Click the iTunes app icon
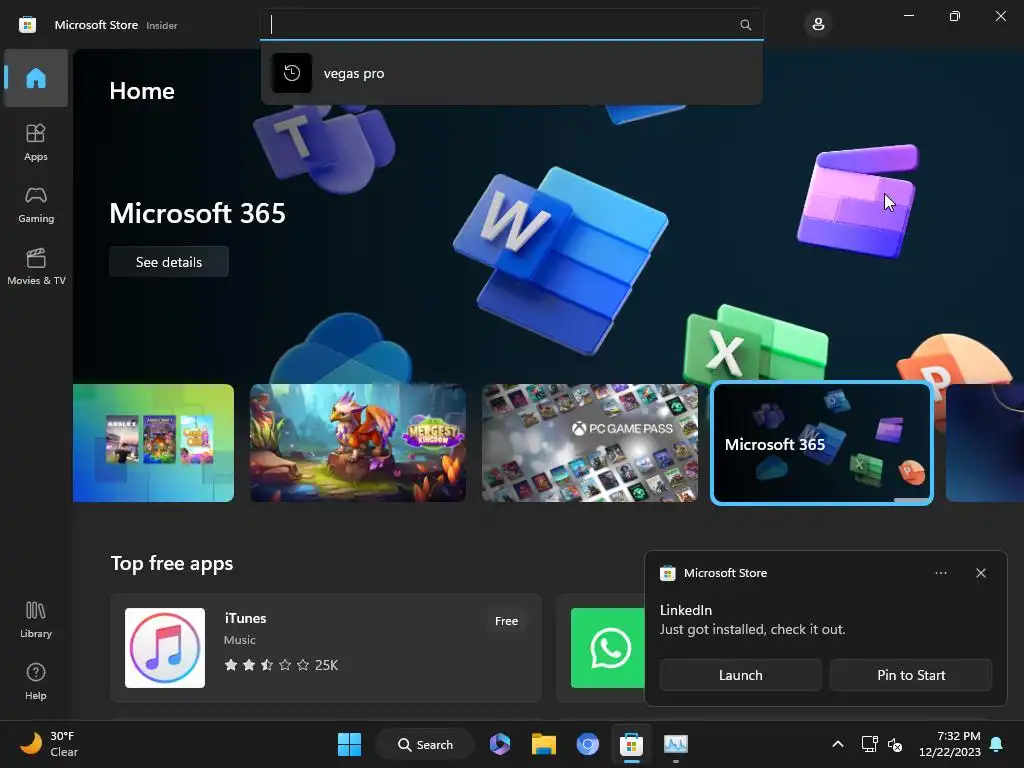Viewport: 1024px width, 768px height. [x=165, y=648]
